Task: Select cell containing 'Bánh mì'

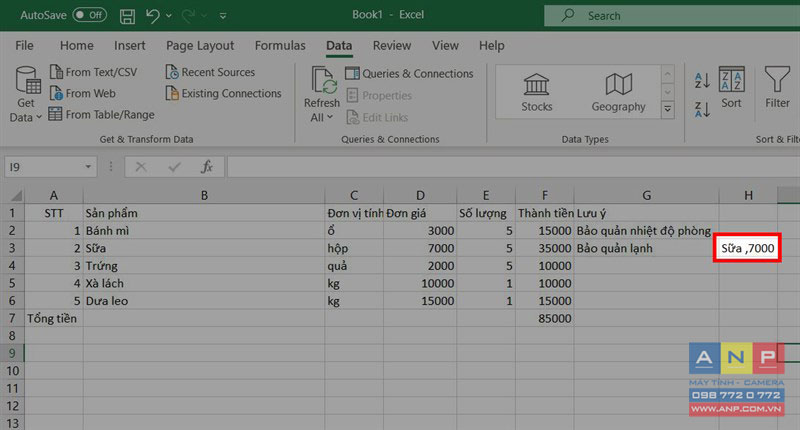Action: (x=204, y=231)
